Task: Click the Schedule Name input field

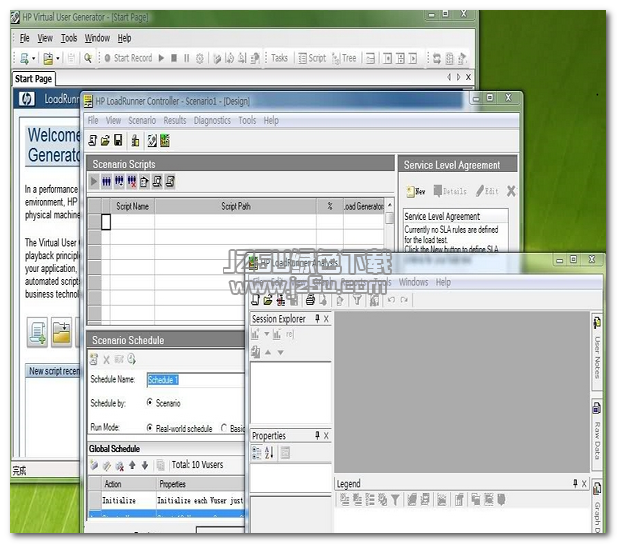Action: coord(196,380)
